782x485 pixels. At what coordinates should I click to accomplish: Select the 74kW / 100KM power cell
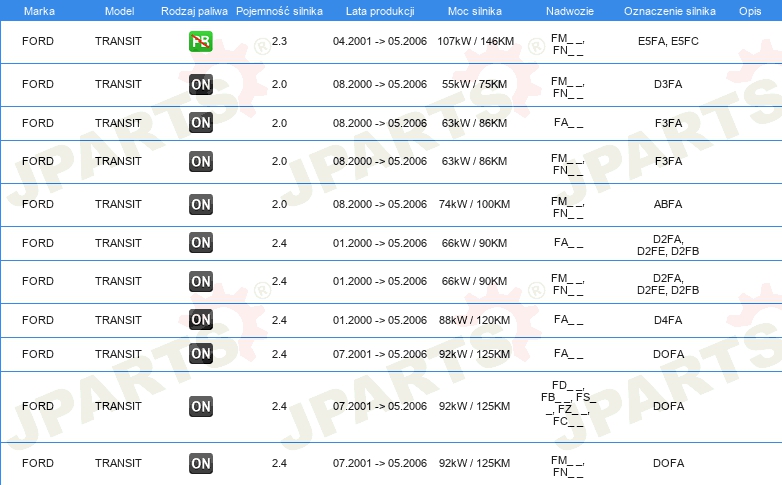474,205
